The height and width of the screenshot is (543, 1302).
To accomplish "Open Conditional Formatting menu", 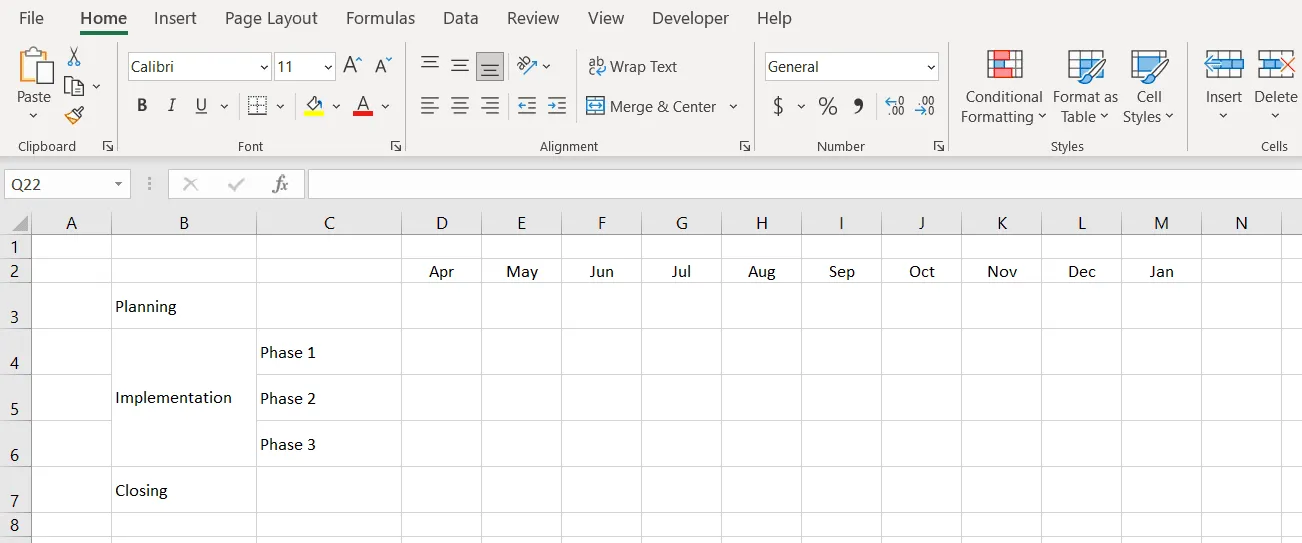I will click(x=1003, y=88).
